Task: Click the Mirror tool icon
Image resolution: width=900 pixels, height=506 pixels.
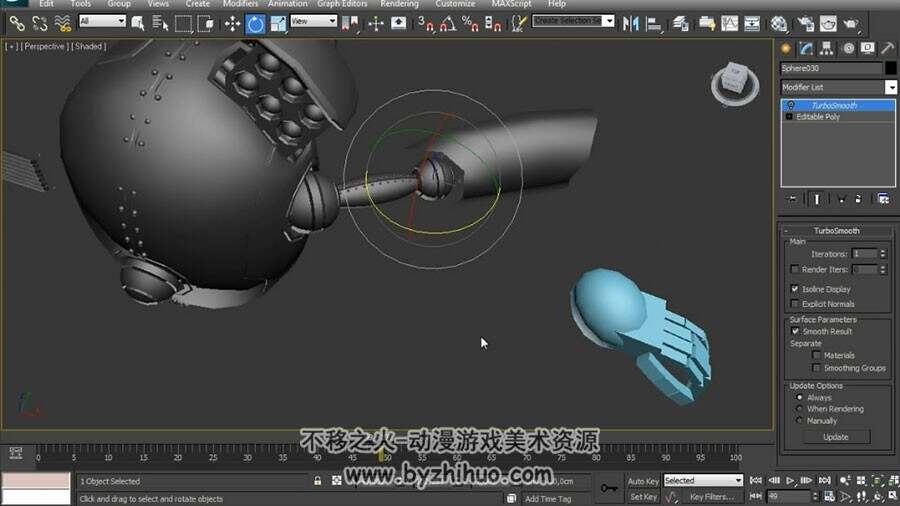Action: coord(631,24)
